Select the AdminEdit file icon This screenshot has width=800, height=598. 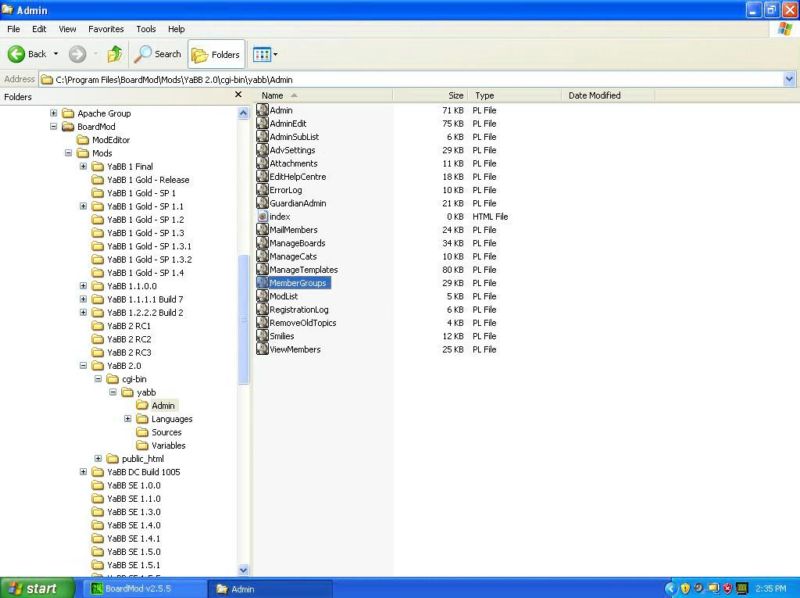coord(262,123)
